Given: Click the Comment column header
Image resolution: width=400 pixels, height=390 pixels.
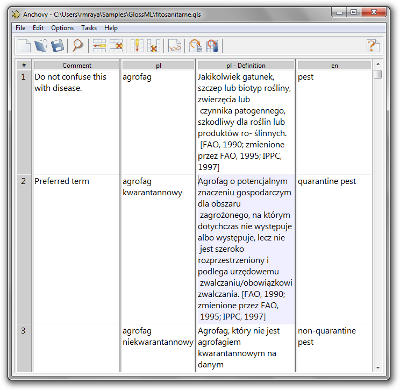Looking at the screenshot, I should (x=76, y=65).
